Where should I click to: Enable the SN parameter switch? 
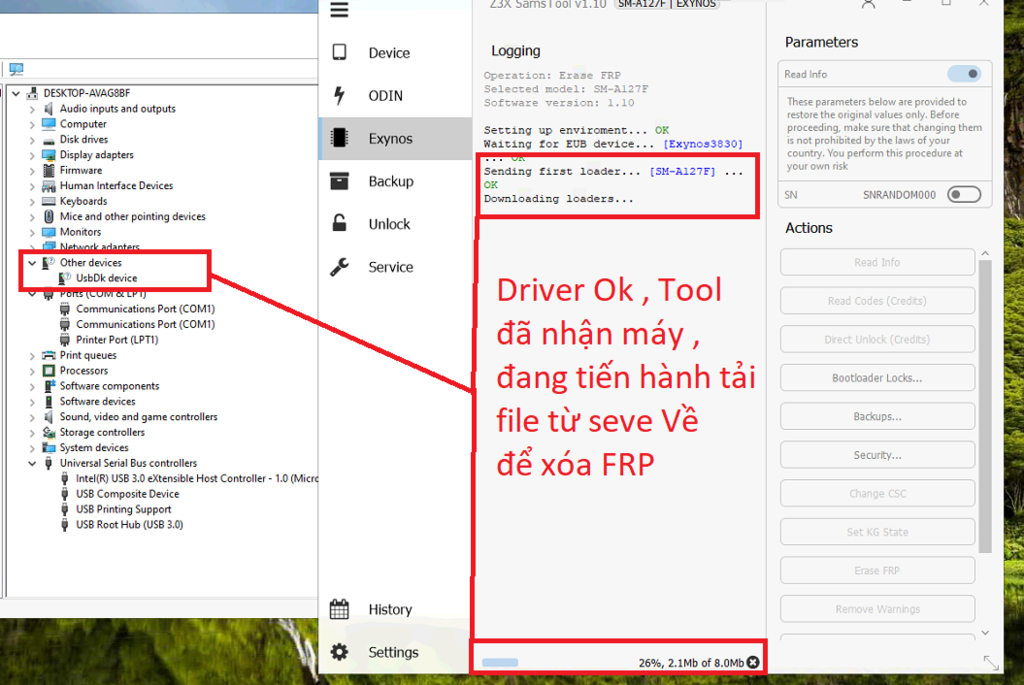[965, 195]
